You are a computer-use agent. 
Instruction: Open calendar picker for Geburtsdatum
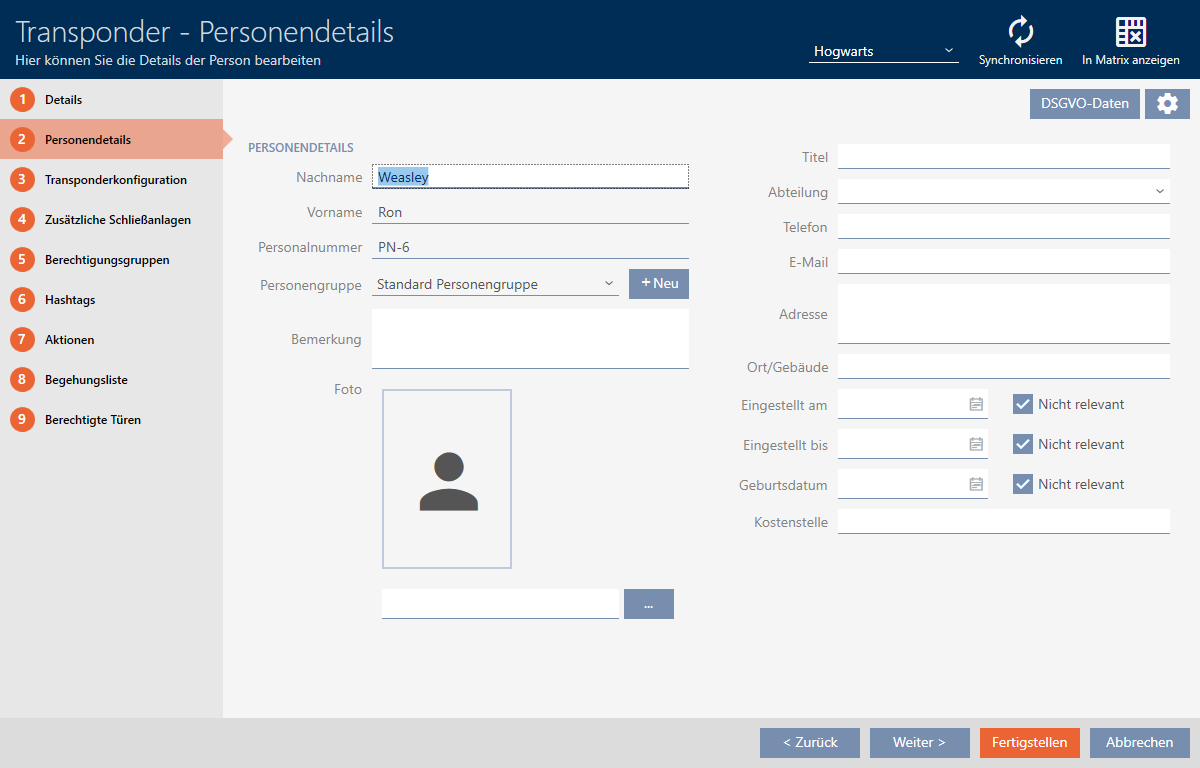(x=976, y=484)
